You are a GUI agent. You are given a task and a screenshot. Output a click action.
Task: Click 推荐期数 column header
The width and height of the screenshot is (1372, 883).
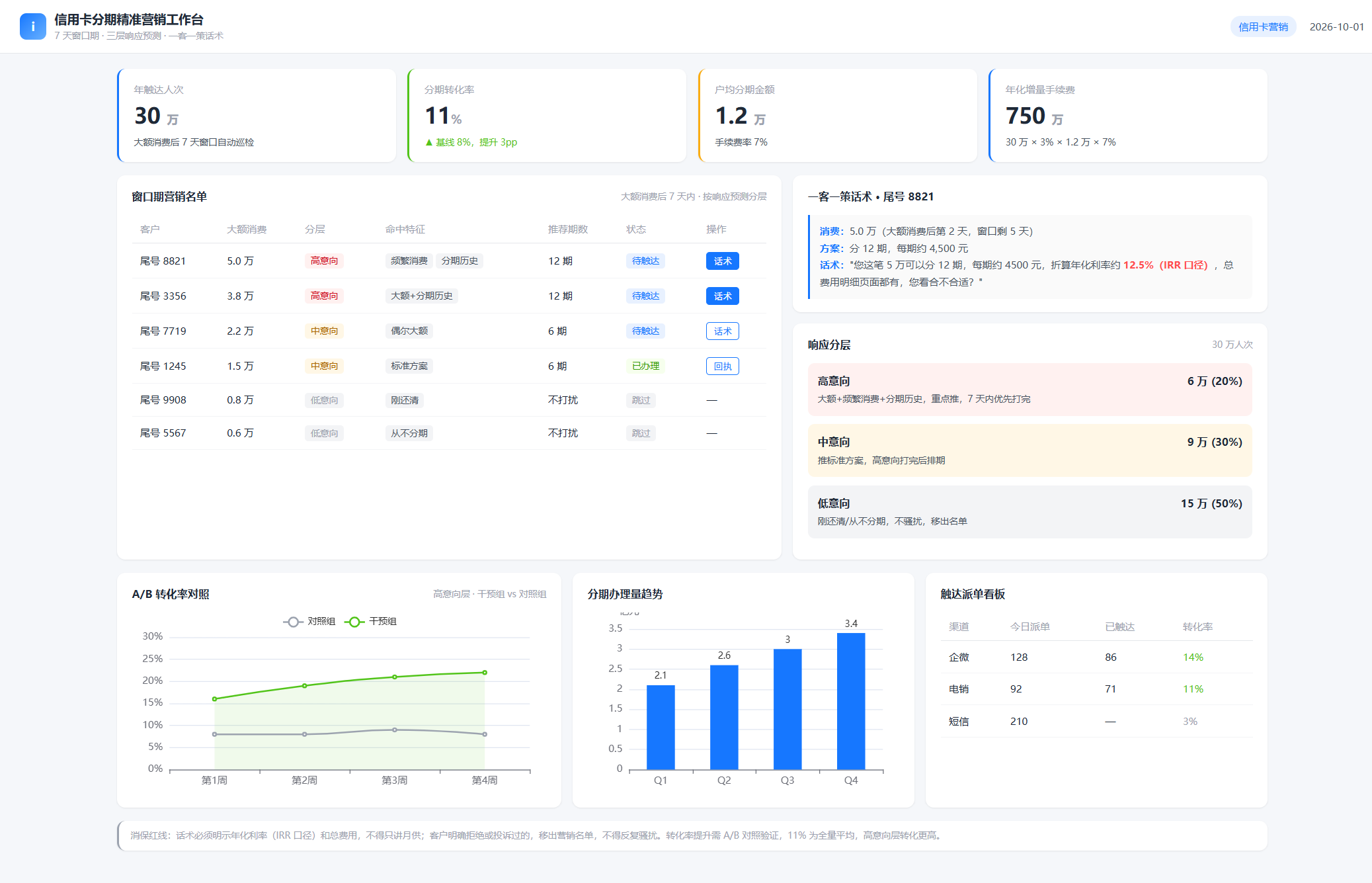tap(567, 230)
